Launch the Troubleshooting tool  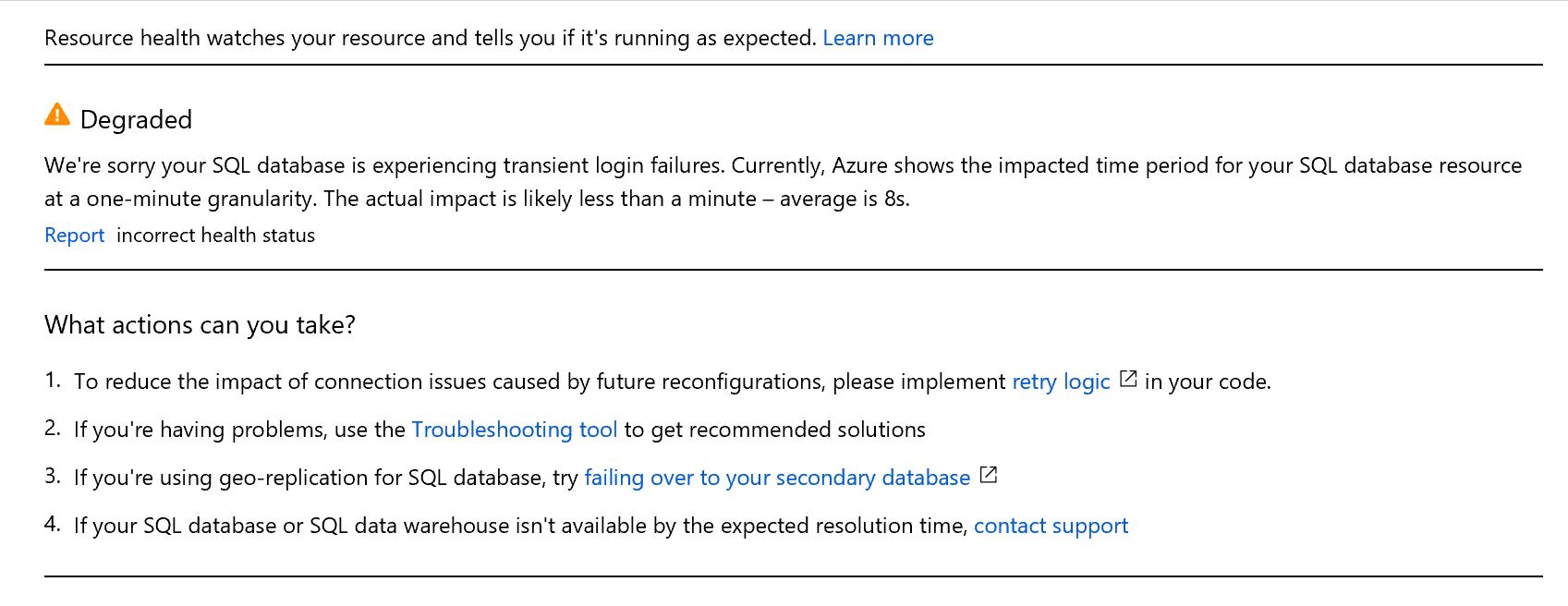click(515, 429)
